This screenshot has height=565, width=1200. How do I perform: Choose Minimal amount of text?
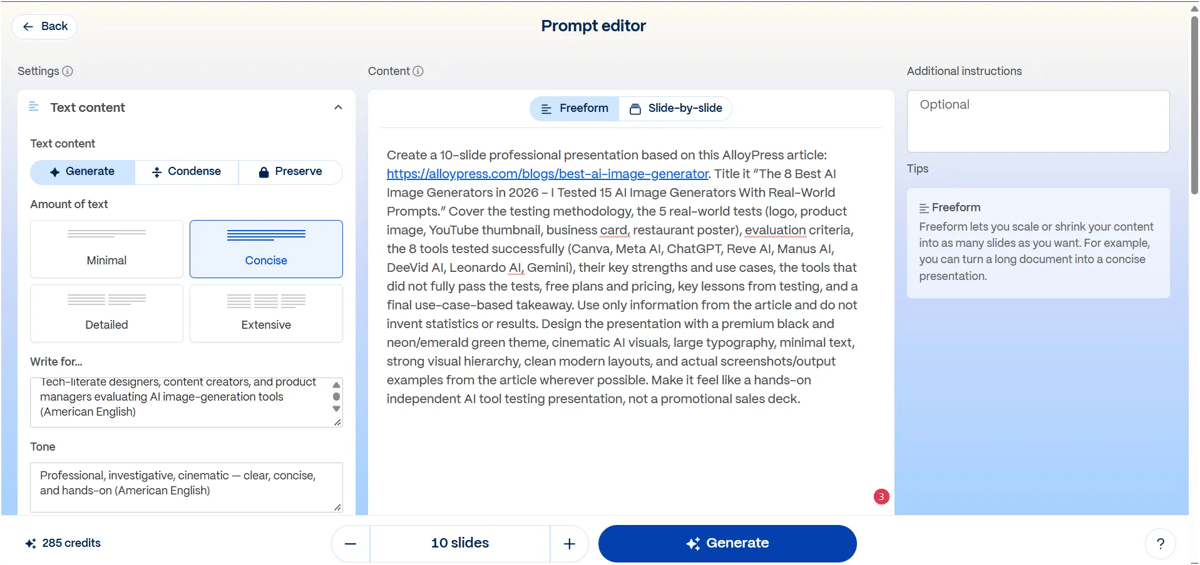point(107,249)
